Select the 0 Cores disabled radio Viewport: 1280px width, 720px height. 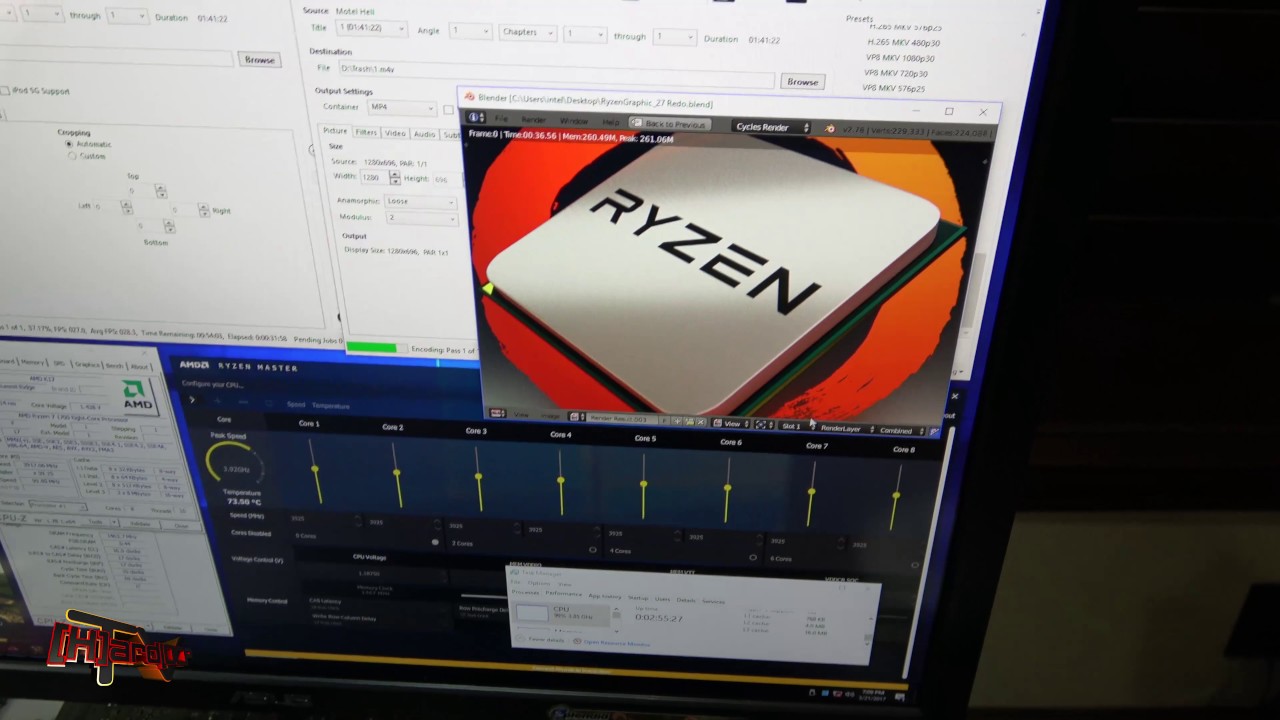pyautogui.click(x=435, y=542)
